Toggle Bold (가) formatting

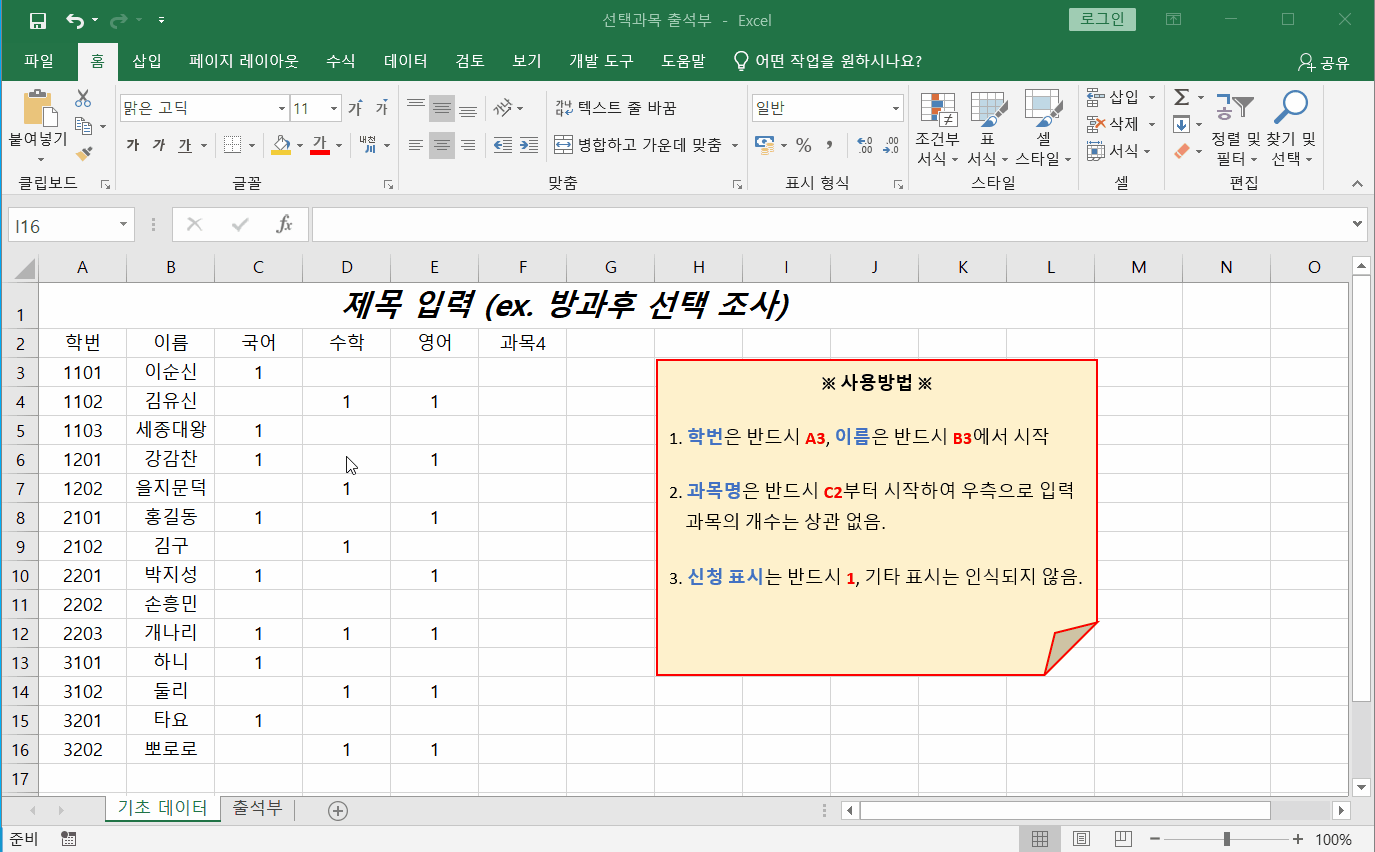click(133, 145)
